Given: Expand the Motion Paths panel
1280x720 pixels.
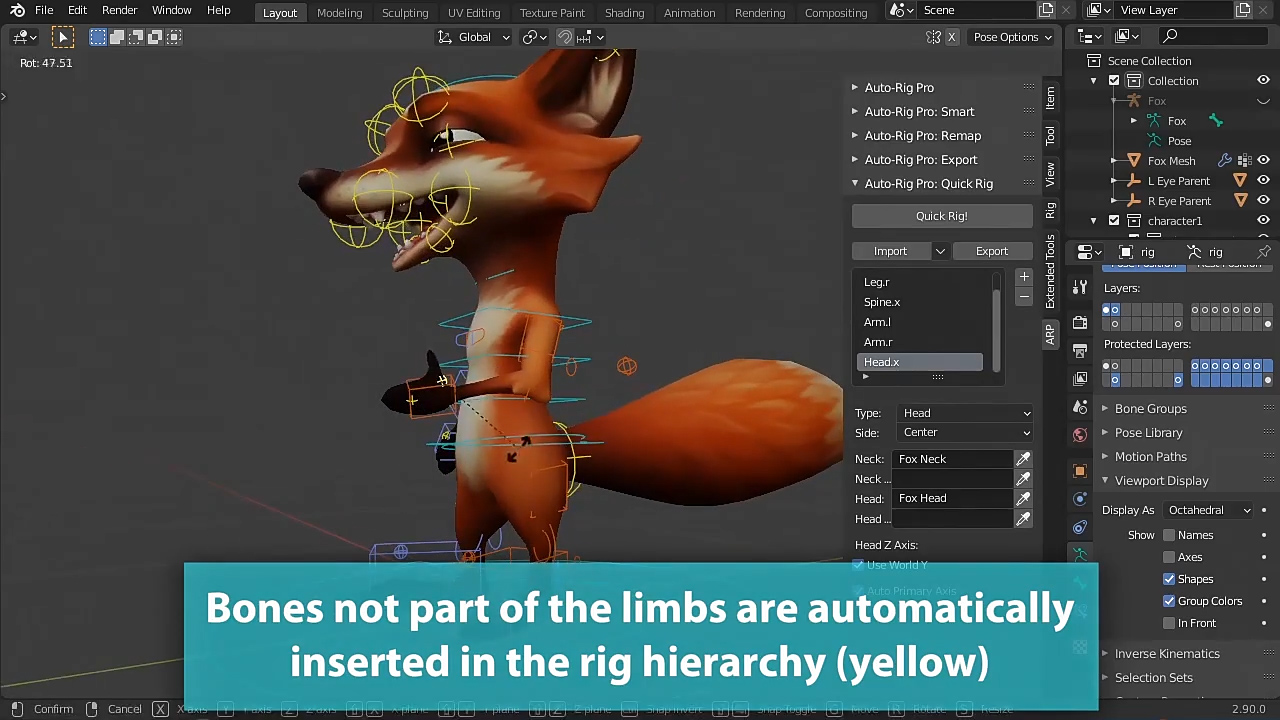Looking at the screenshot, I should pyautogui.click(x=1150, y=457).
